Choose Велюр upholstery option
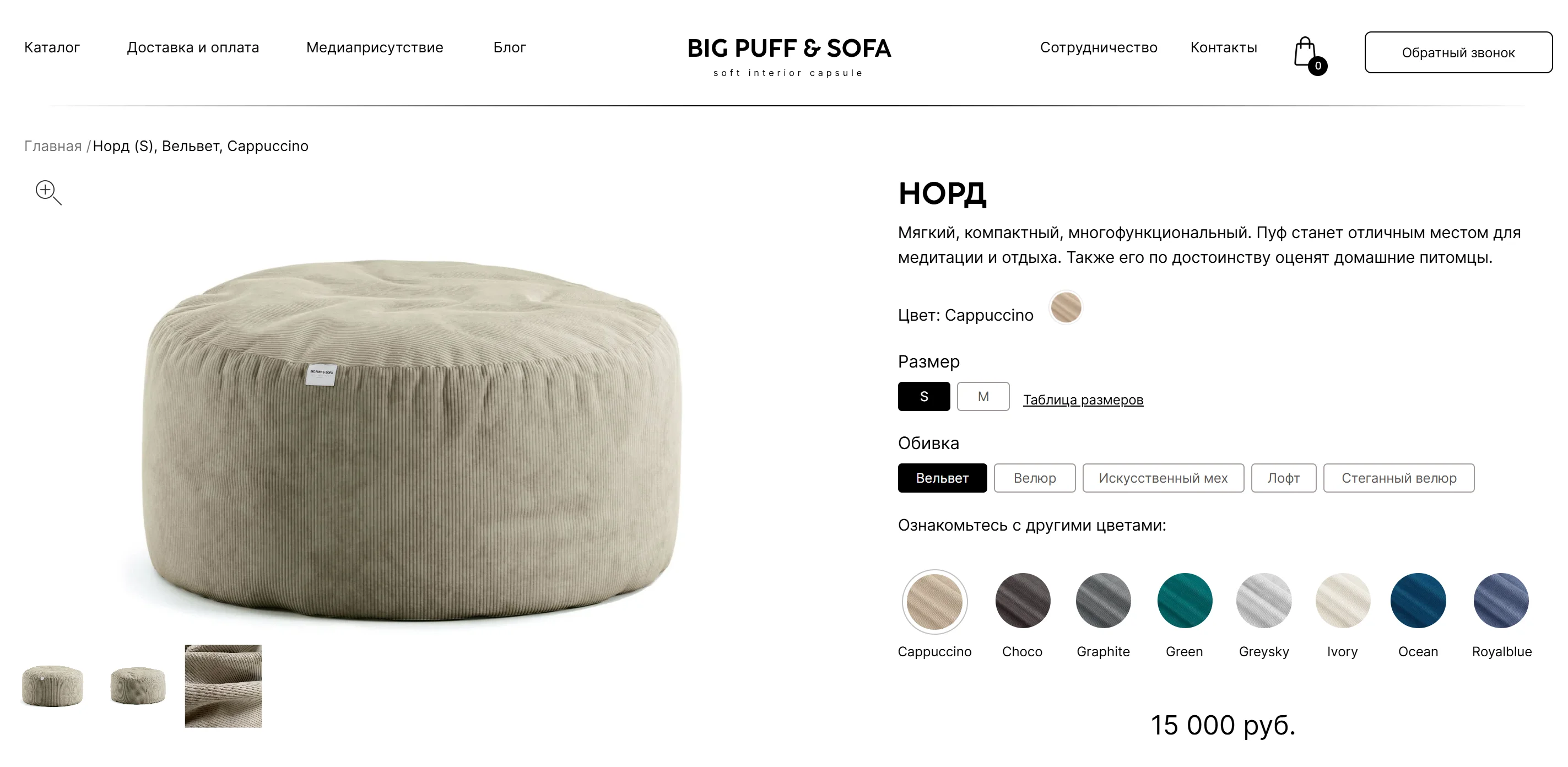This screenshot has width=1568, height=767. (x=1034, y=478)
